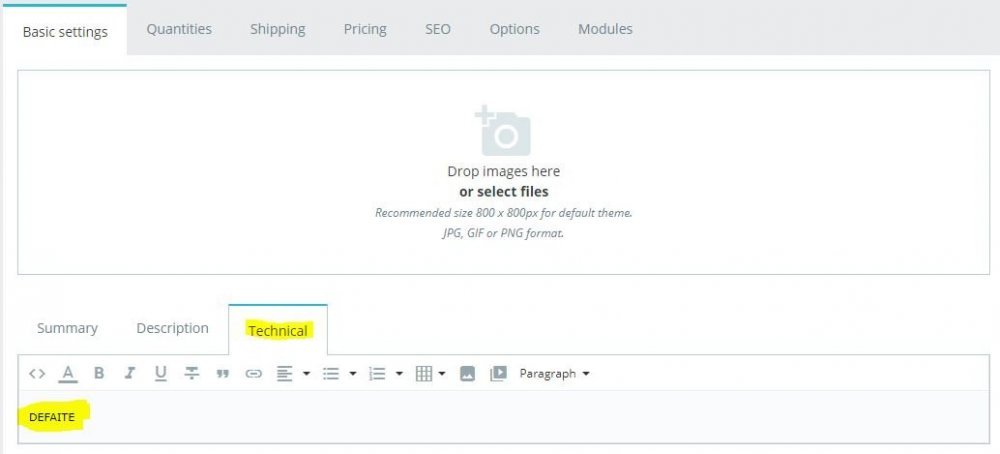Image resolution: width=1000 pixels, height=454 pixels.
Task: Expand the table options arrow
Action: pos(441,374)
